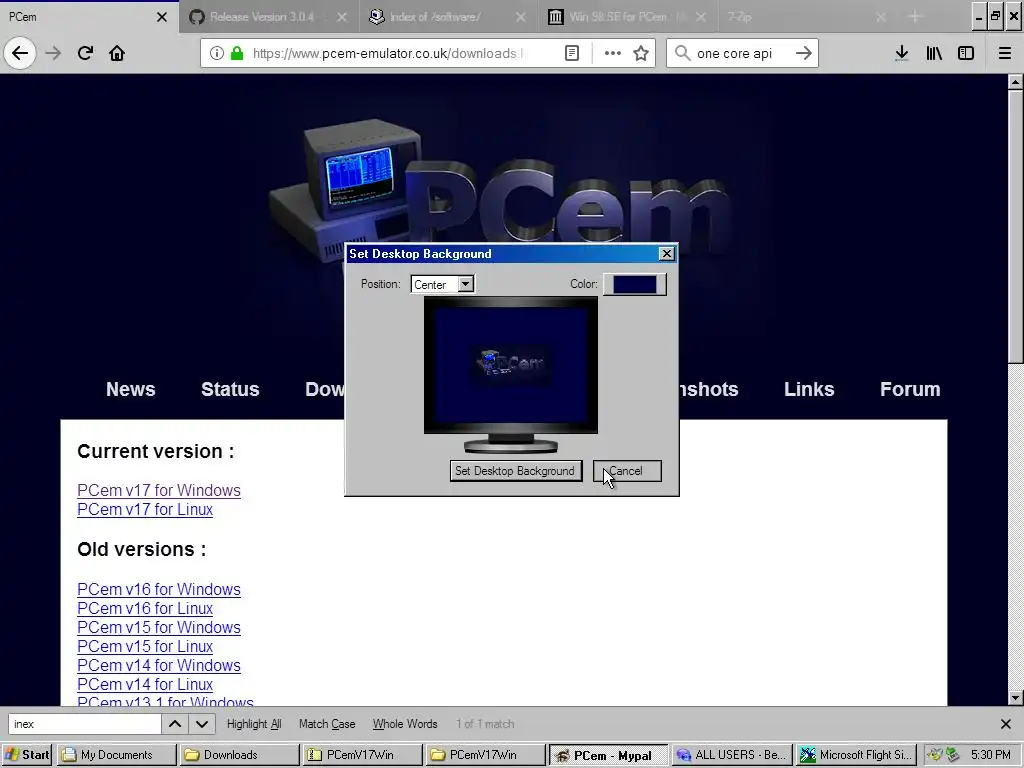The width and height of the screenshot is (1024, 768).
Task: Click the green padlock security icon
Action: pos(237,53)
